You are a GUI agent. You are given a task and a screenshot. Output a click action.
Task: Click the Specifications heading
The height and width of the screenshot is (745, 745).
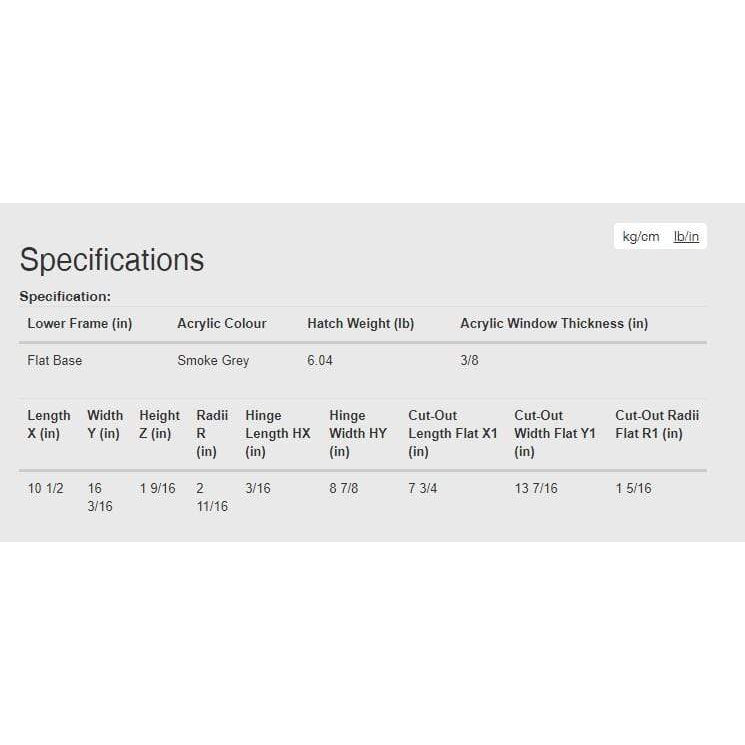tap(112, 260)
